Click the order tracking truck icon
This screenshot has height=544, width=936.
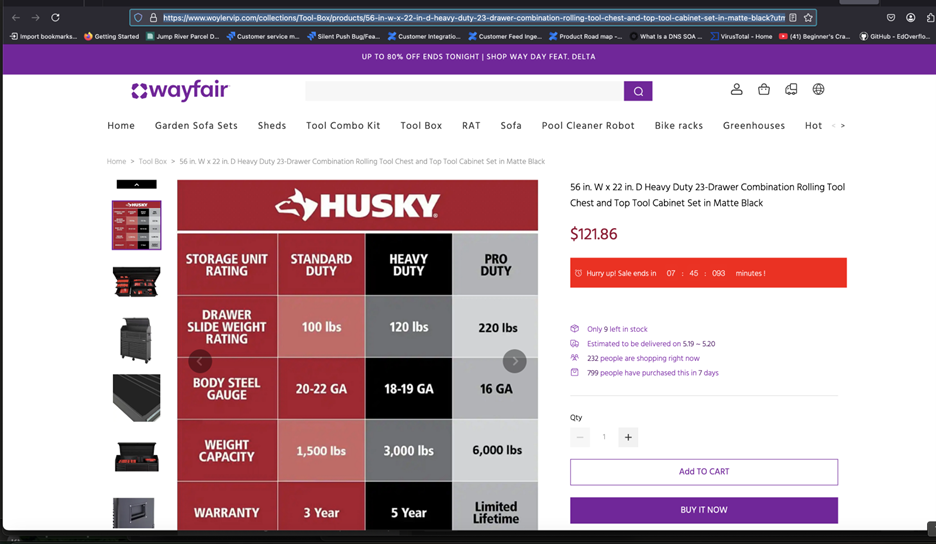(x=791, y=90)
